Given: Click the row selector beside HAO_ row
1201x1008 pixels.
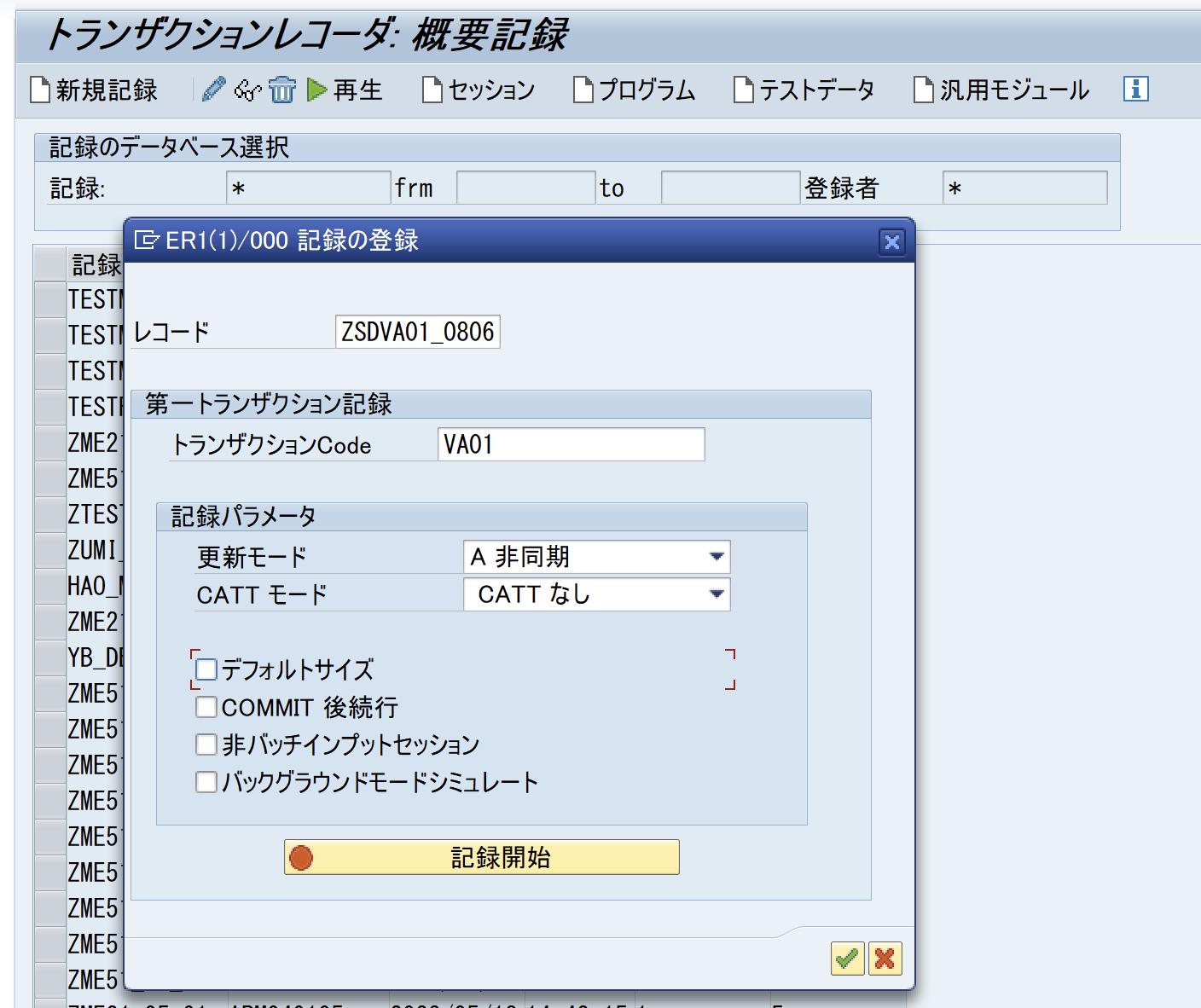Looking at the screenshot, I should pyautogui.click(x=50, y=586).
